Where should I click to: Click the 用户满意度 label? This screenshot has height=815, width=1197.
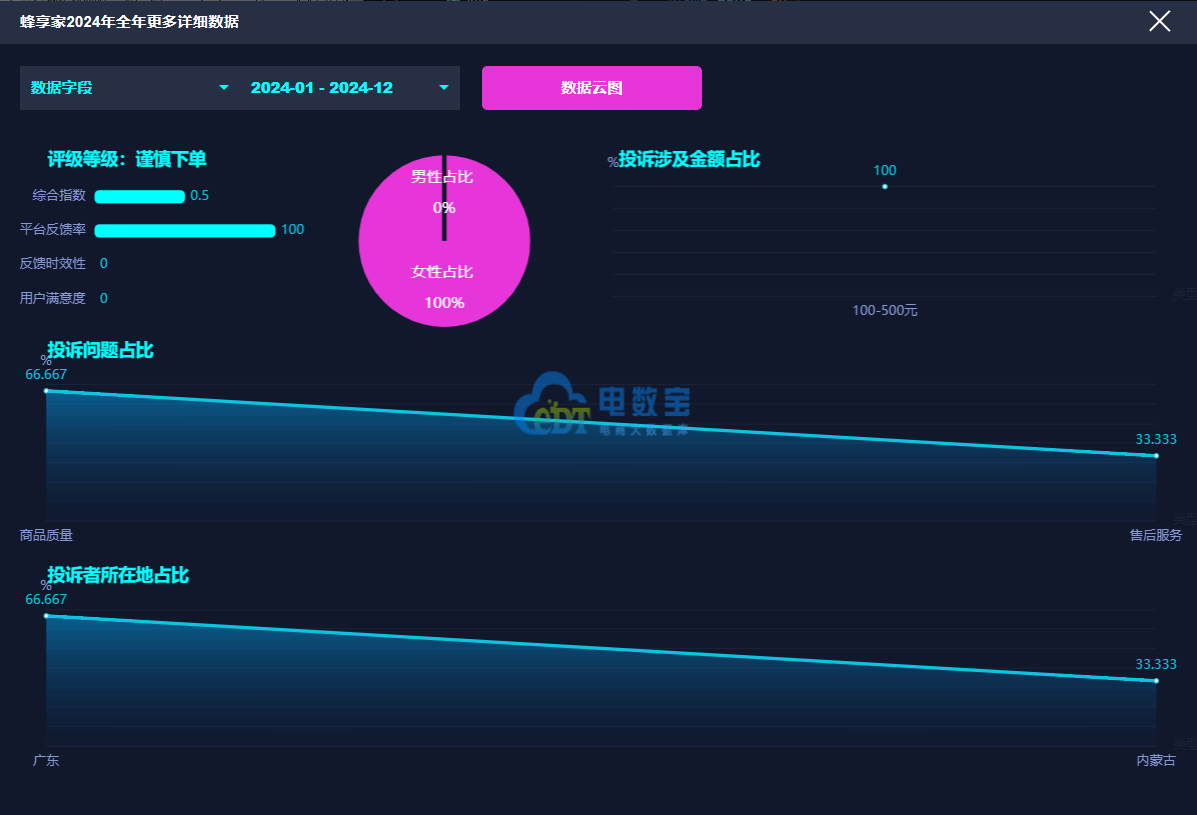point(53,298)
